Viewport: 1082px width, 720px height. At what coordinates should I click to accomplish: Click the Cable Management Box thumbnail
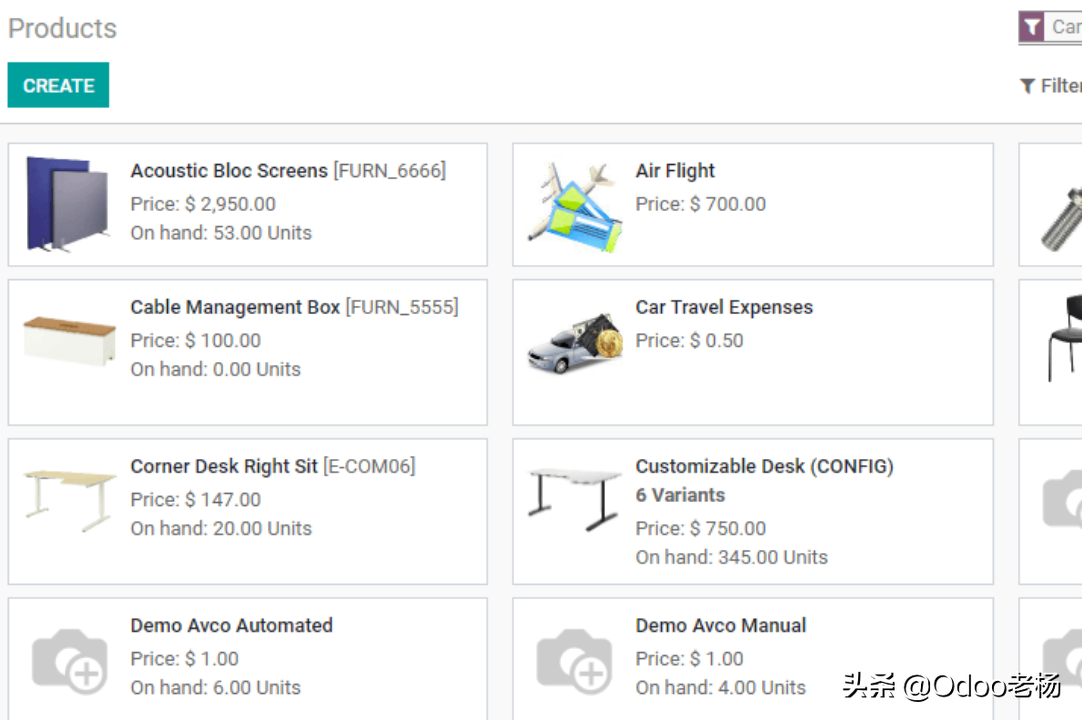tap(69, 340)
